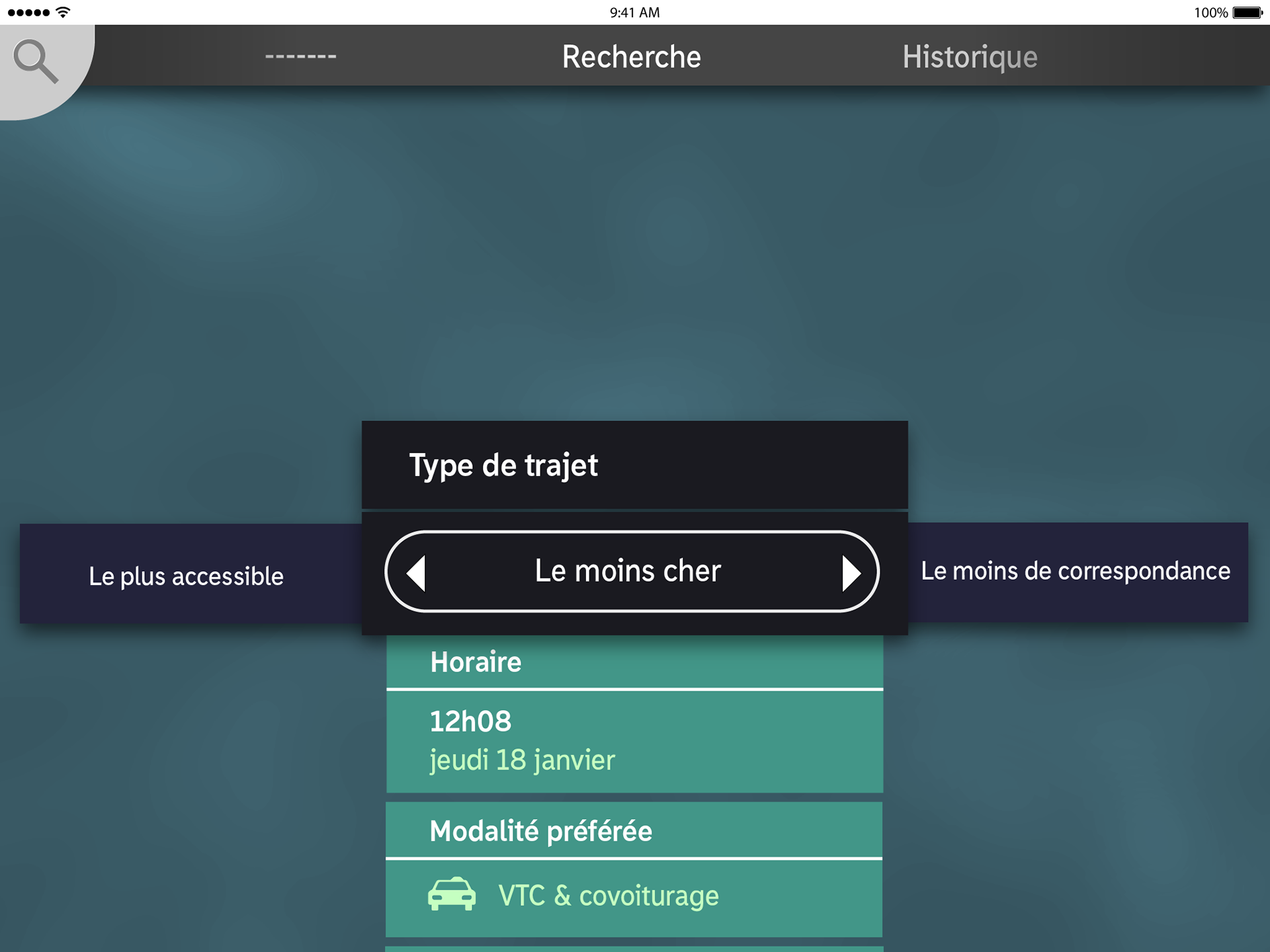Check the battery indicator in the status bar

[x=1248, y=13]
